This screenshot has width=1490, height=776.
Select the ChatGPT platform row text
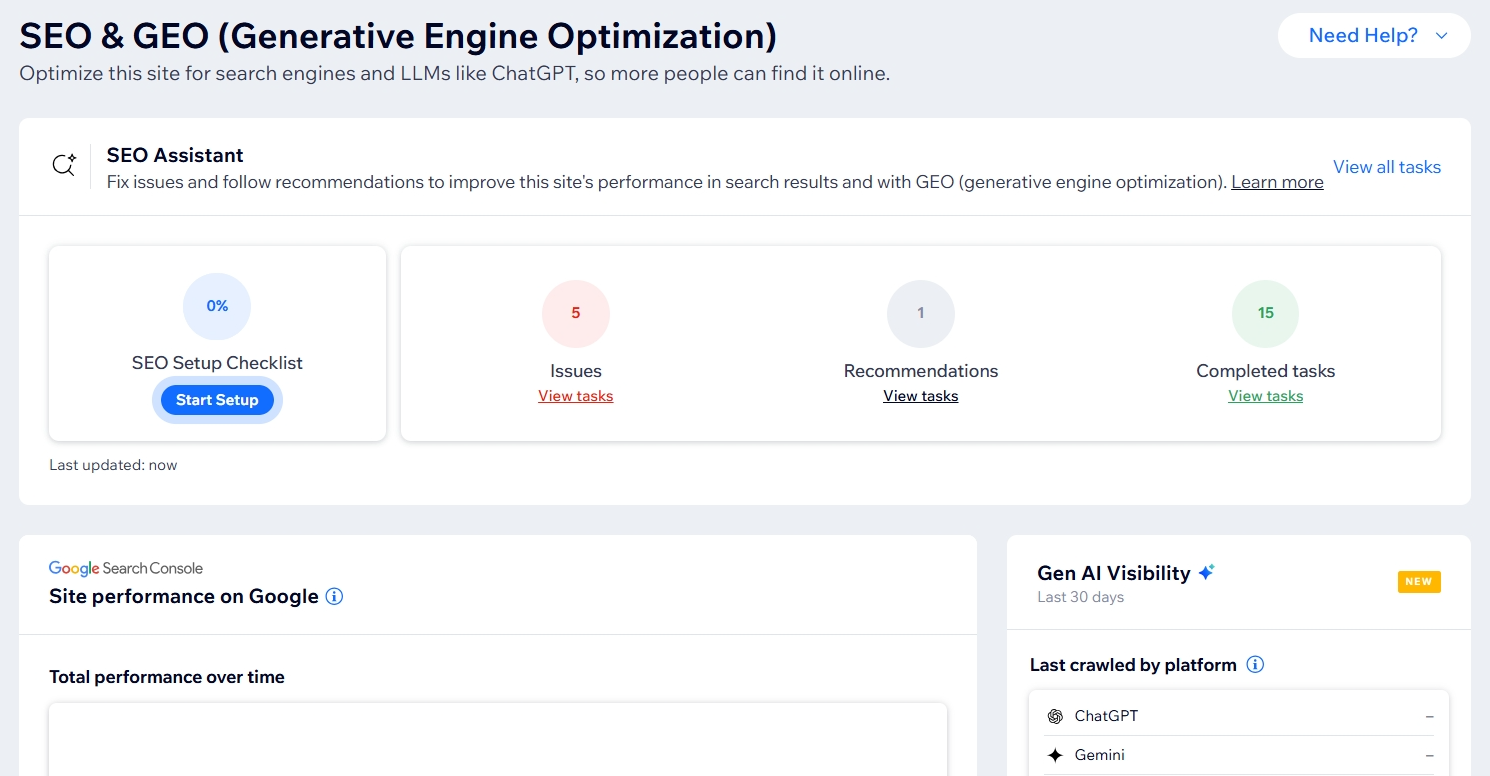pos(1106,716)
